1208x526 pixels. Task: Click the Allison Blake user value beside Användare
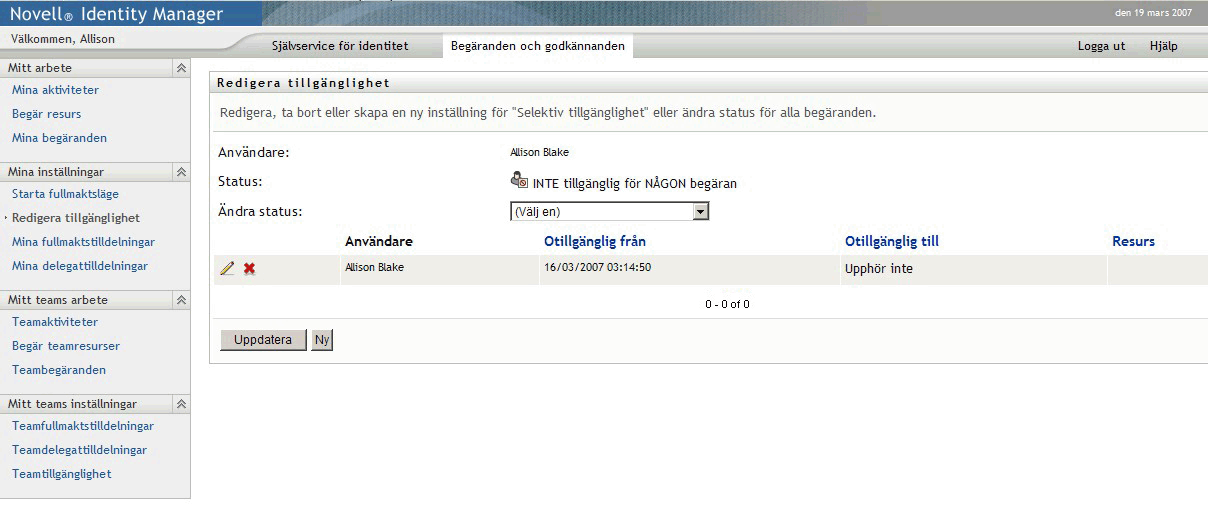[539, 153]
